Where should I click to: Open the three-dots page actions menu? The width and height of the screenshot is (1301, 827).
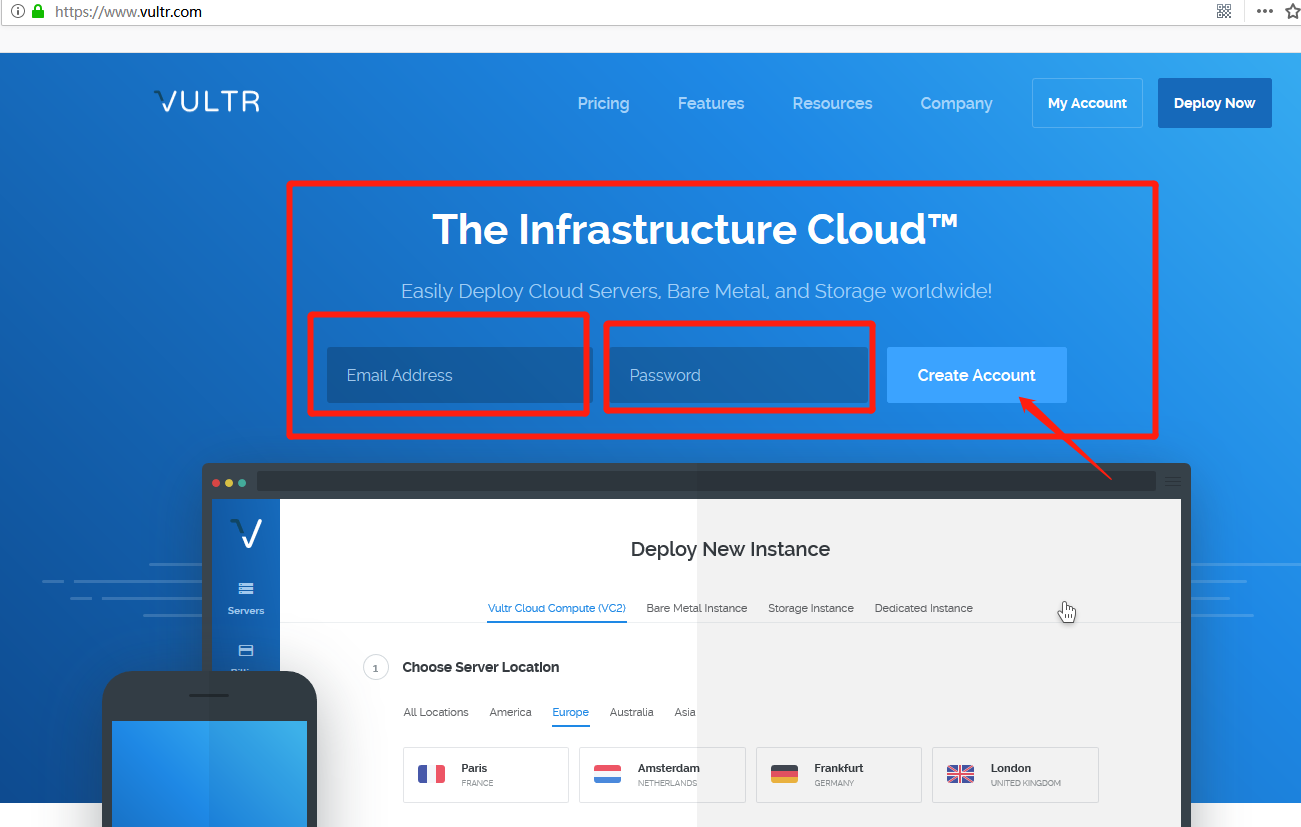click(1265, 11)
